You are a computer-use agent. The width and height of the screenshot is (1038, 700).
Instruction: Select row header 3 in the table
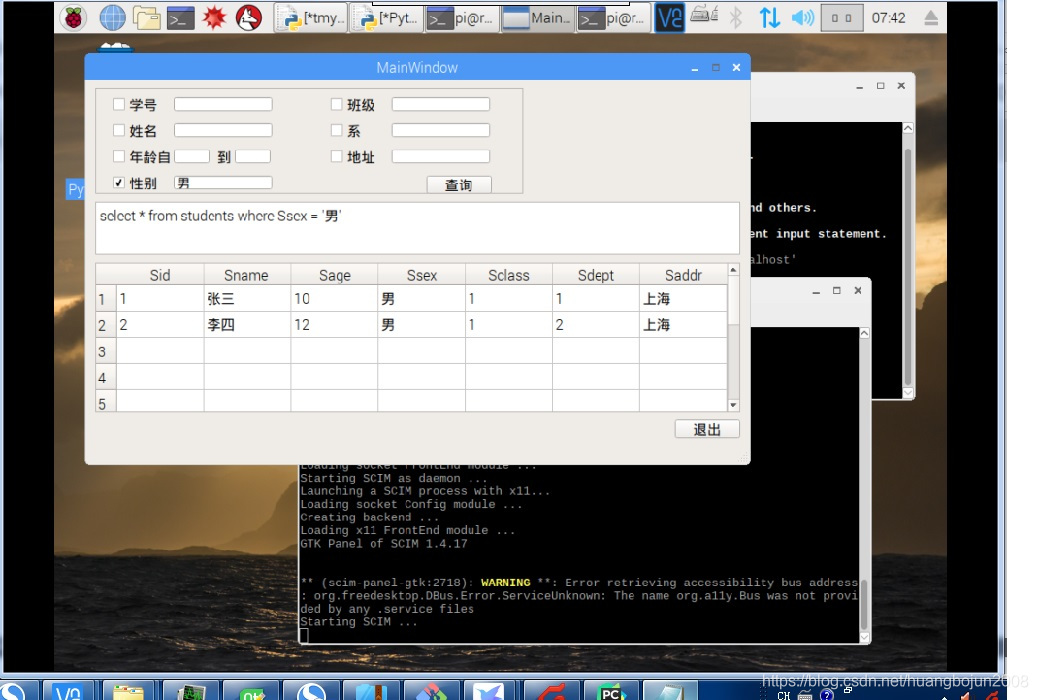coord(106,351)
